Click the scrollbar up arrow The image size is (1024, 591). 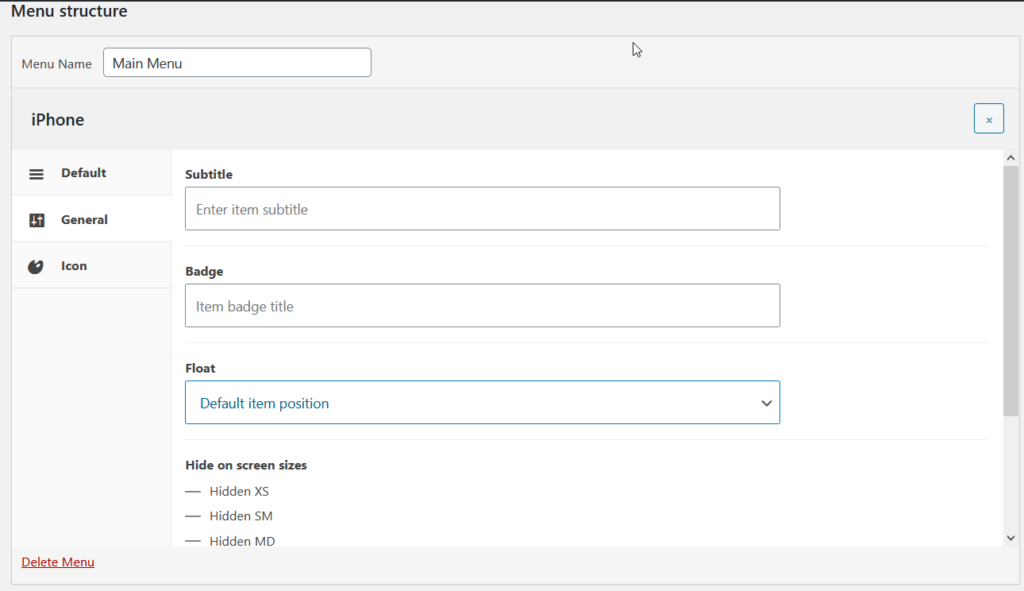[1010, 157]
